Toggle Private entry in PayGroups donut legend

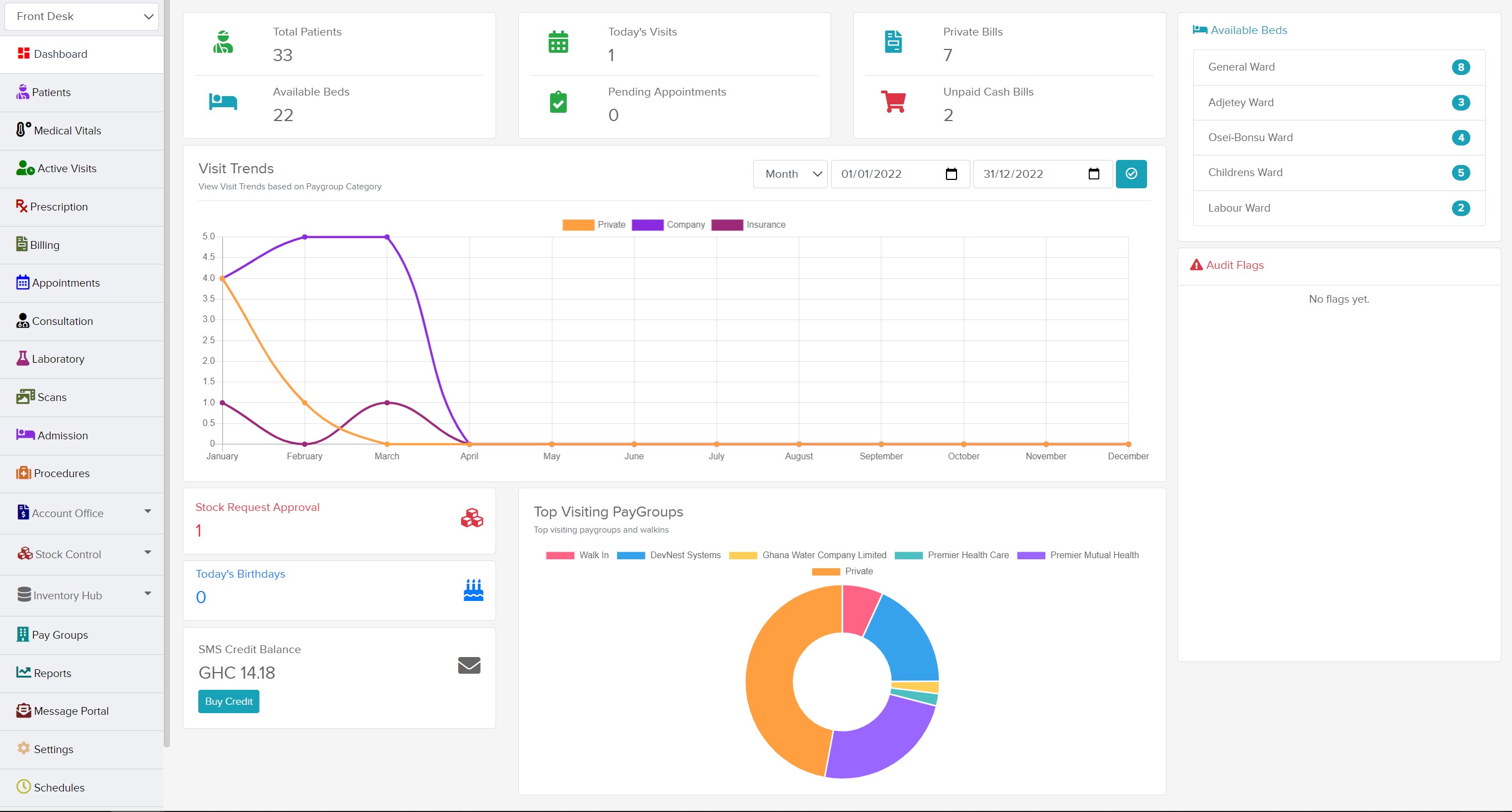[842, 571]
